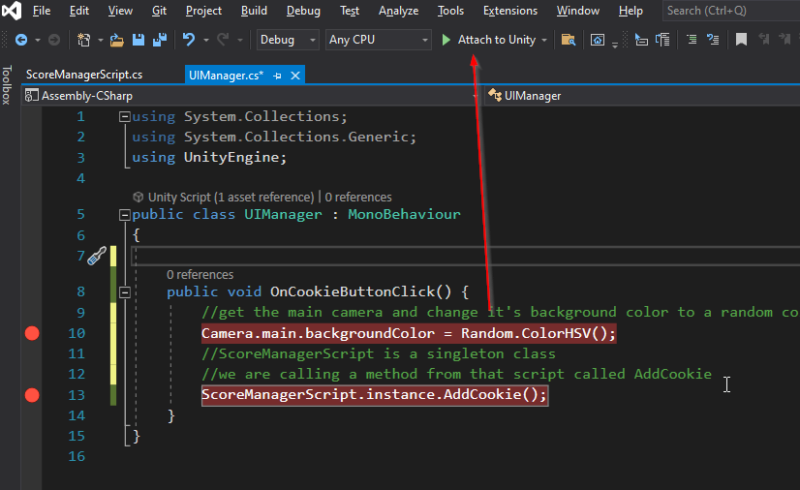
Task: Click the grayed navigate forward arrow
Action: pos(54,40)
